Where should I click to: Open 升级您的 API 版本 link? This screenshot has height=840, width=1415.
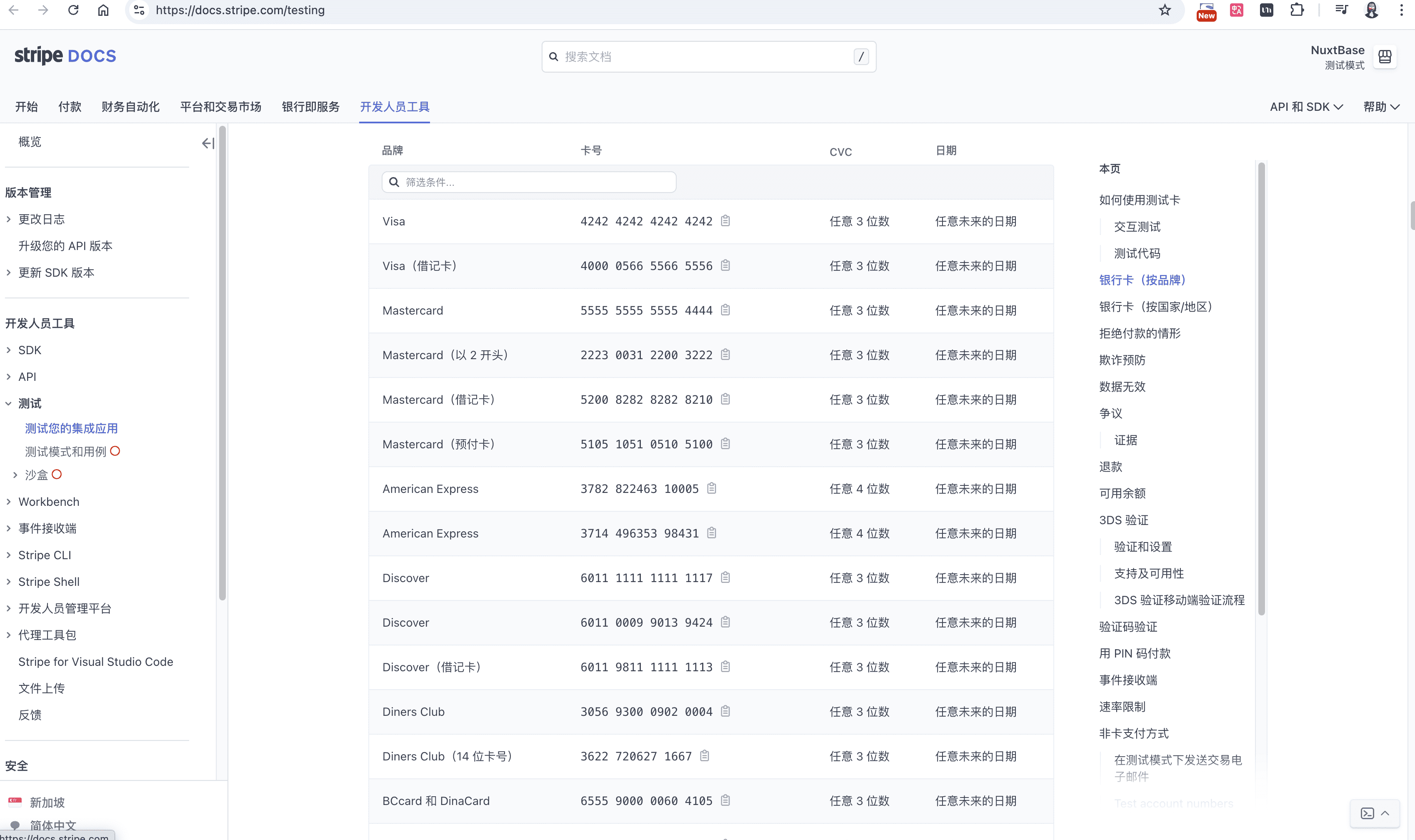[x=66, y=246]
